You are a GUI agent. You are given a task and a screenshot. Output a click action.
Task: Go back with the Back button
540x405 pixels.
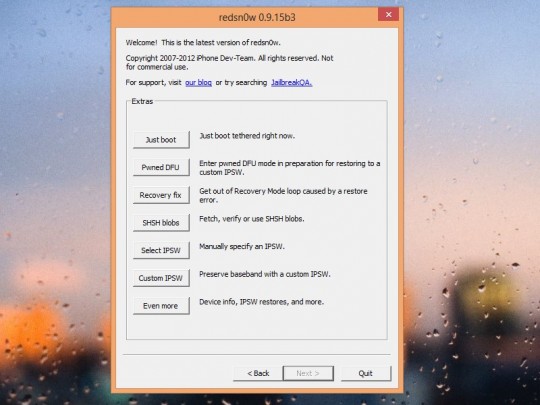click(x=258, y=373)
